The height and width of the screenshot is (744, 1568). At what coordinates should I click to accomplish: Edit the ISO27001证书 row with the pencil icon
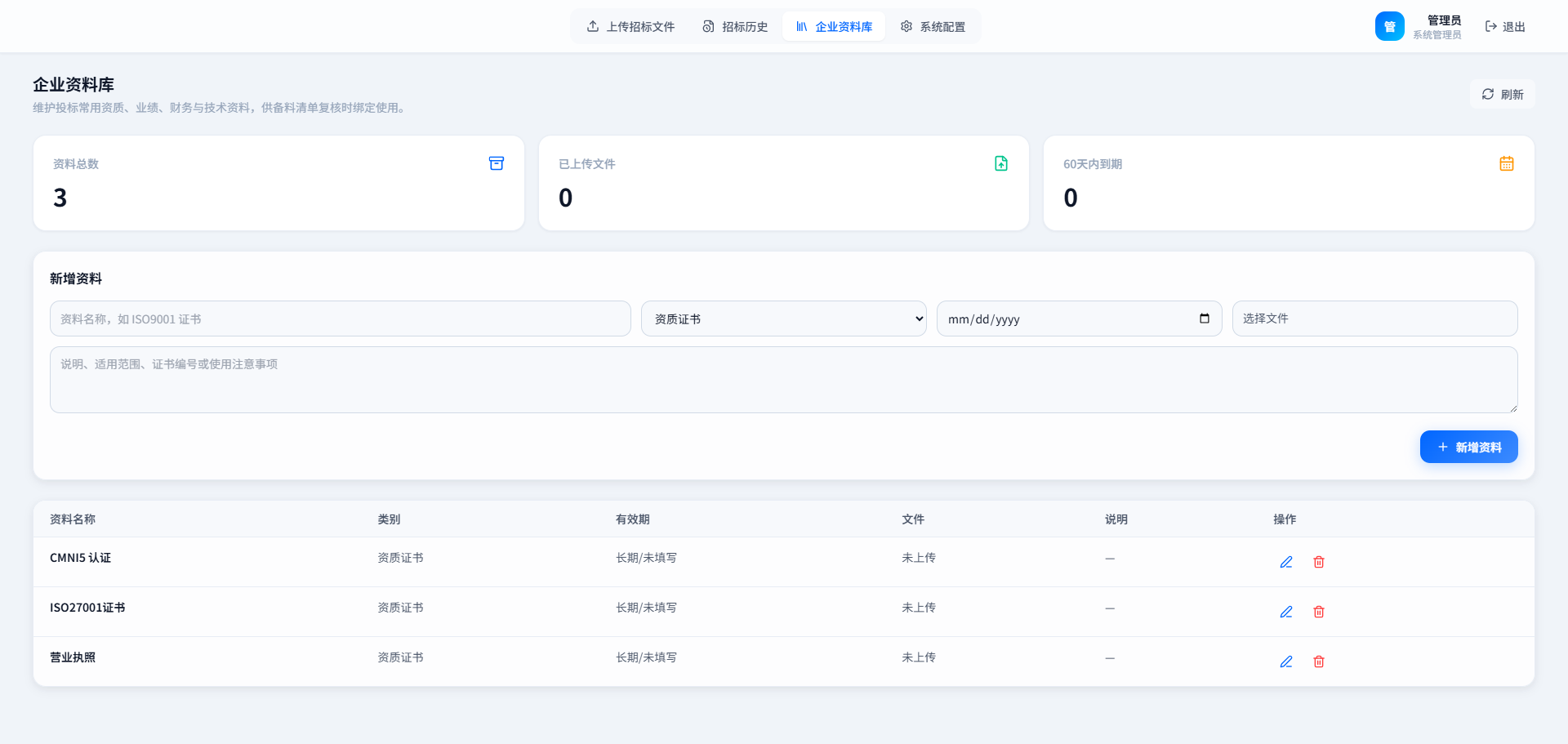pos(1285,612)
